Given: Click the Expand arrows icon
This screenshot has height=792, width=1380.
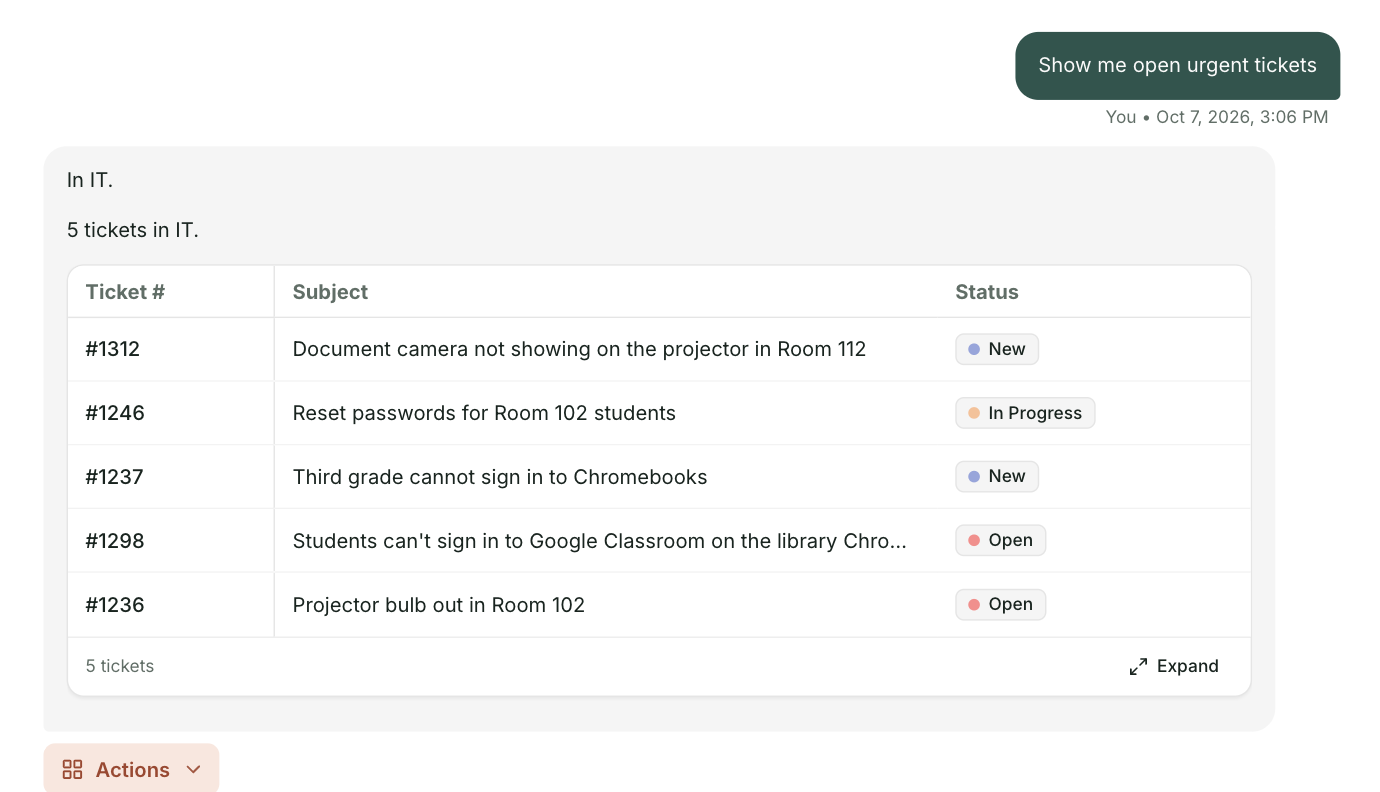Looking at the screenshot, I should tap(1138, 666).
